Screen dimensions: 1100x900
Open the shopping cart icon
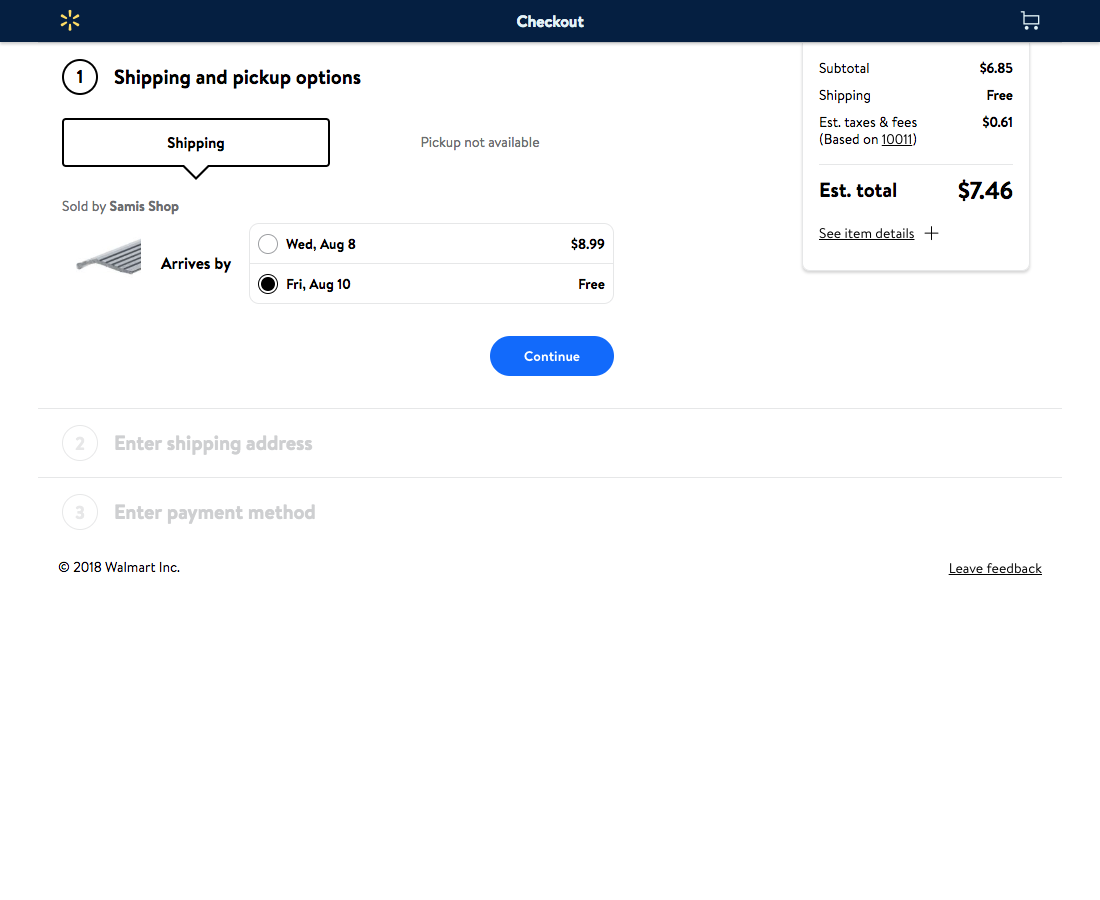point(1030,20)
